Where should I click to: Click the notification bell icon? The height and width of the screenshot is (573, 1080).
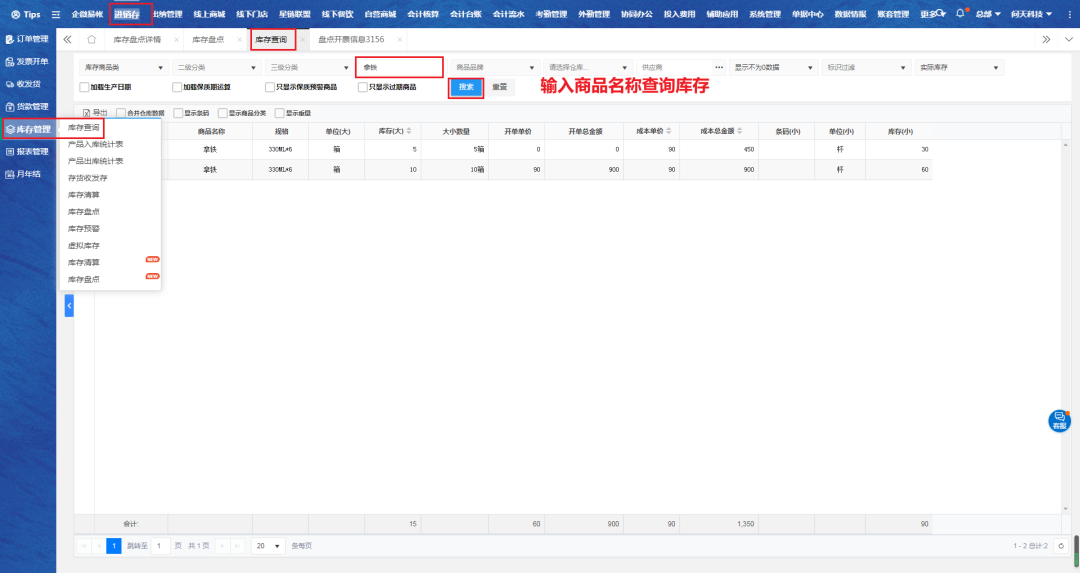pyautogui.click(x=960, y=14)
